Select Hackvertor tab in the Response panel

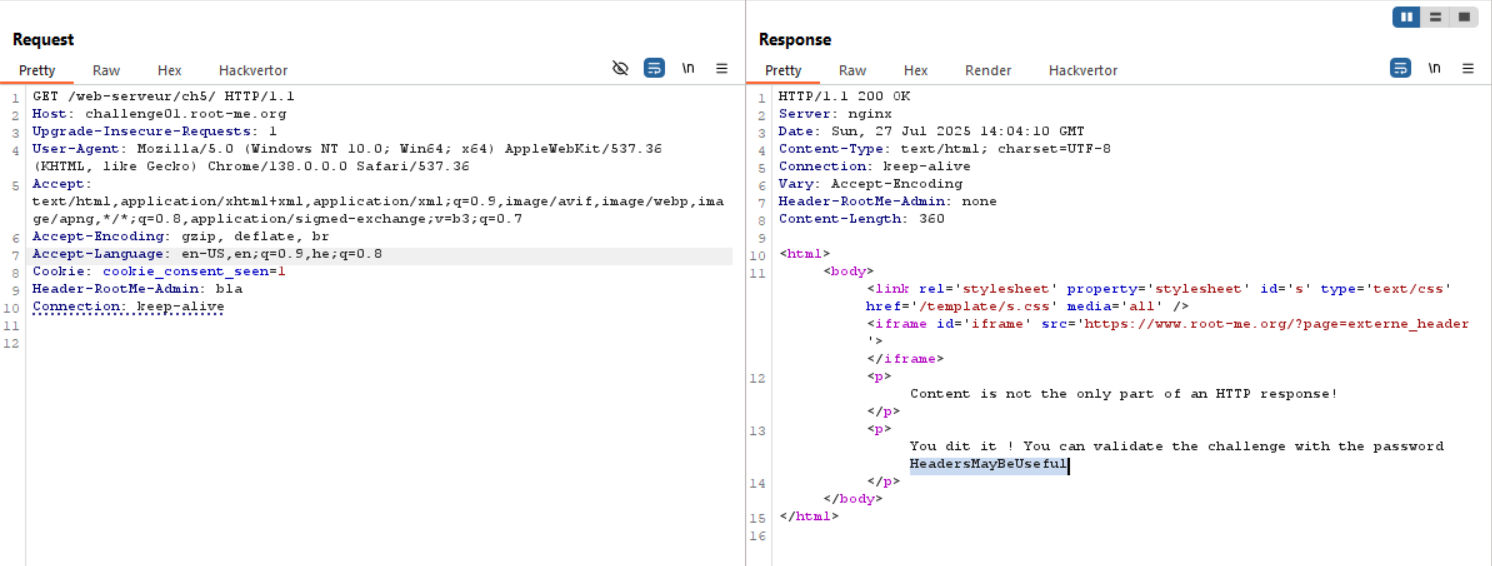point(1083,70)
